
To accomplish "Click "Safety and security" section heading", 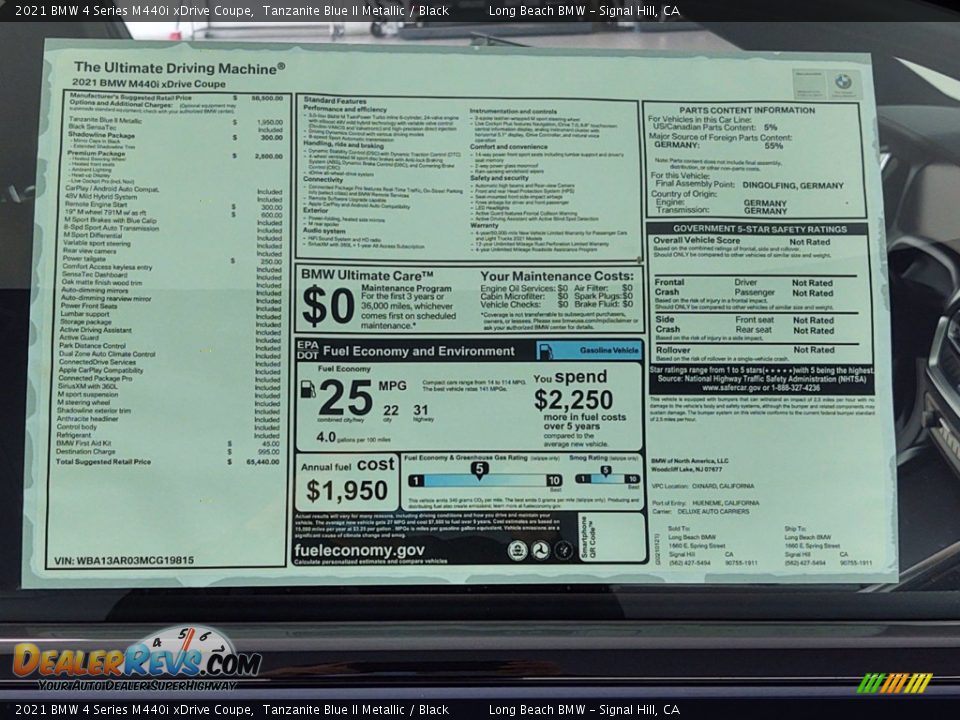I will 499,178.
